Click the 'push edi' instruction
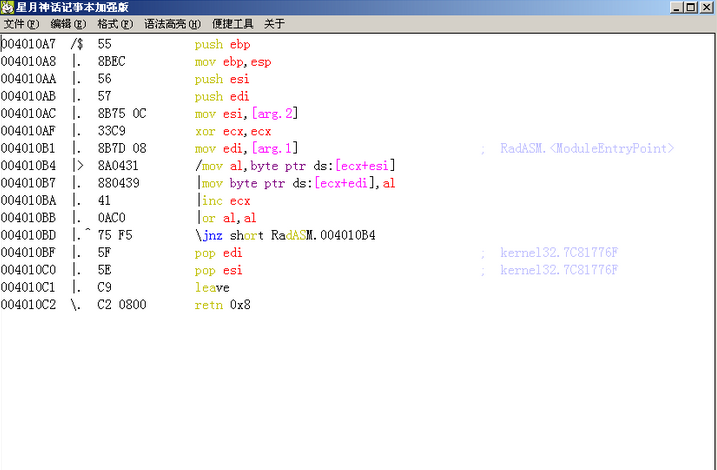Viewport: 717px width, 470px height. click(x=222, y=96)
